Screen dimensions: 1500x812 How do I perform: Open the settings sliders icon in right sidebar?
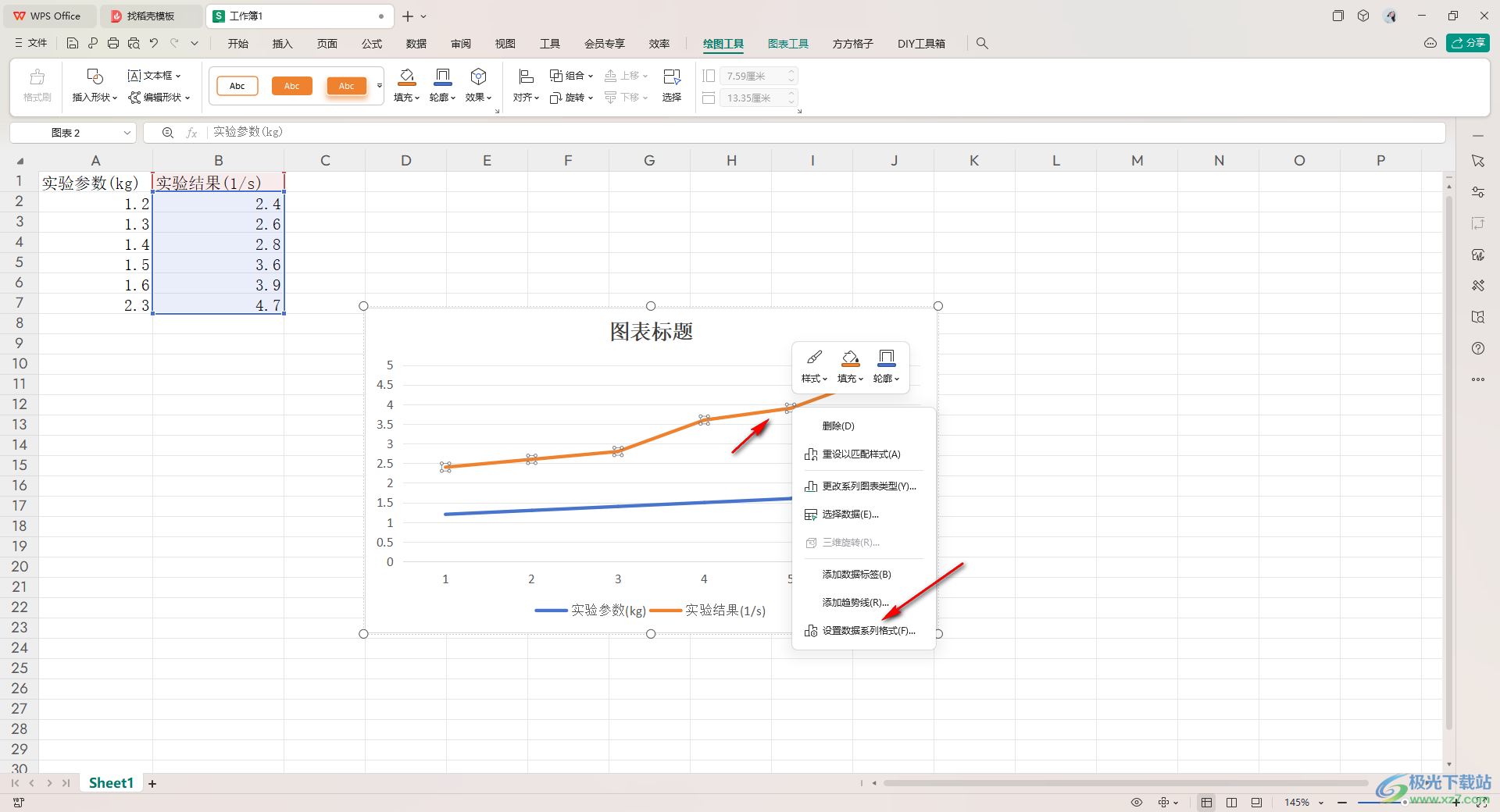pyautogui.click(x=1478, y=192)
